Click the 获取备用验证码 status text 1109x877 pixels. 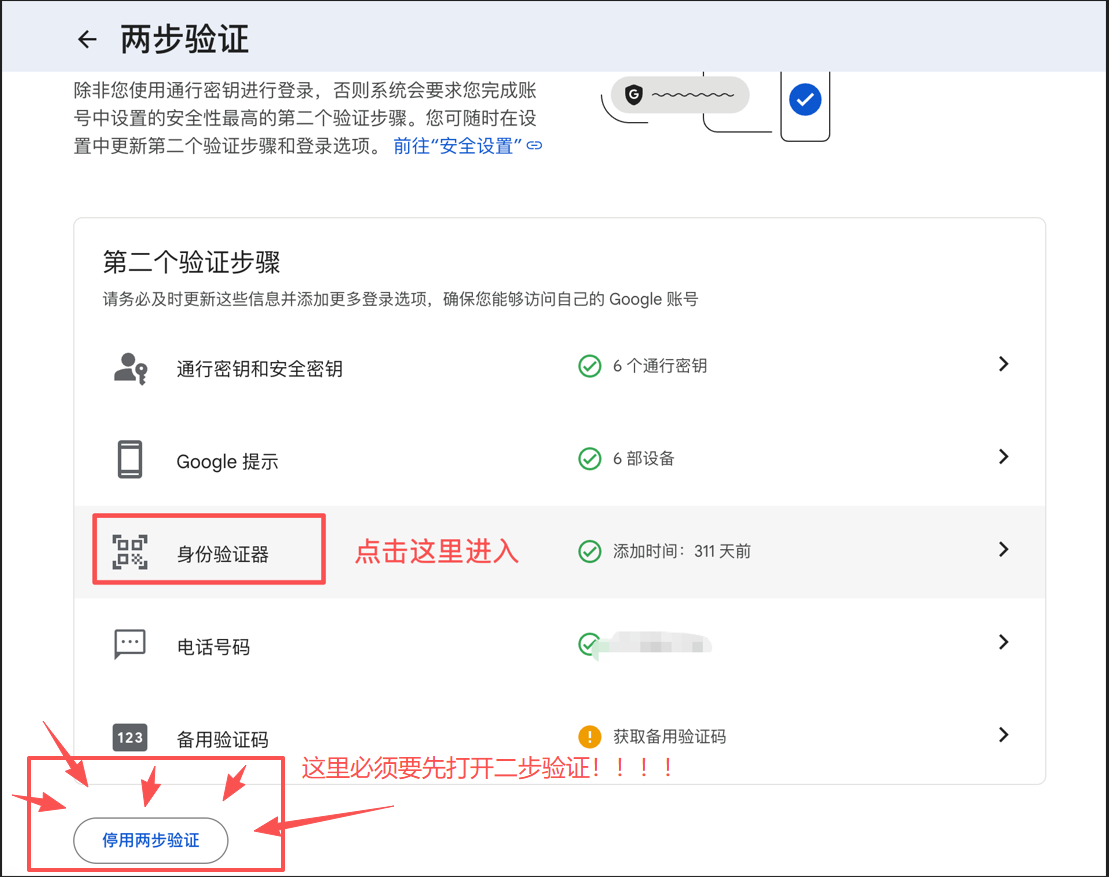pos(670,737)
